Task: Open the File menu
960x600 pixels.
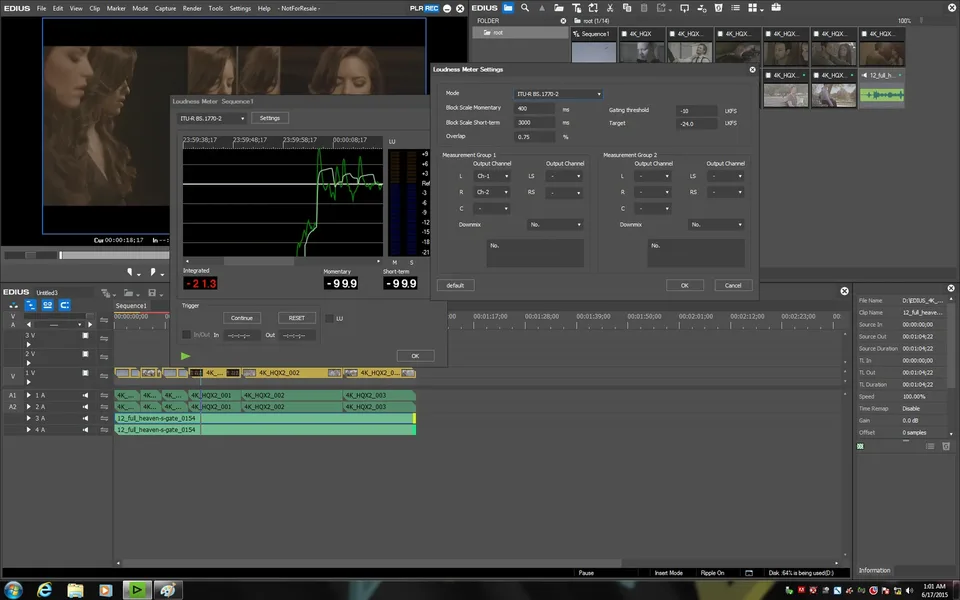Action: click(41, 9)
